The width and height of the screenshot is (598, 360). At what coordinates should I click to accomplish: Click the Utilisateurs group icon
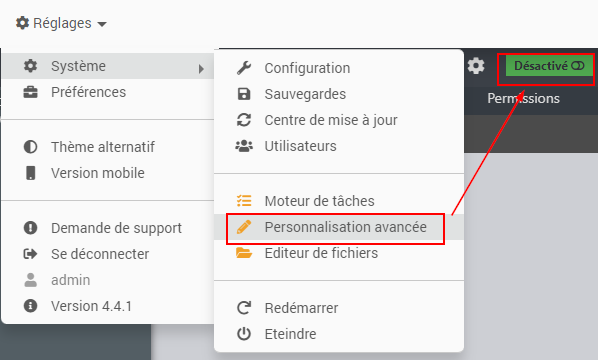point(244,146)
